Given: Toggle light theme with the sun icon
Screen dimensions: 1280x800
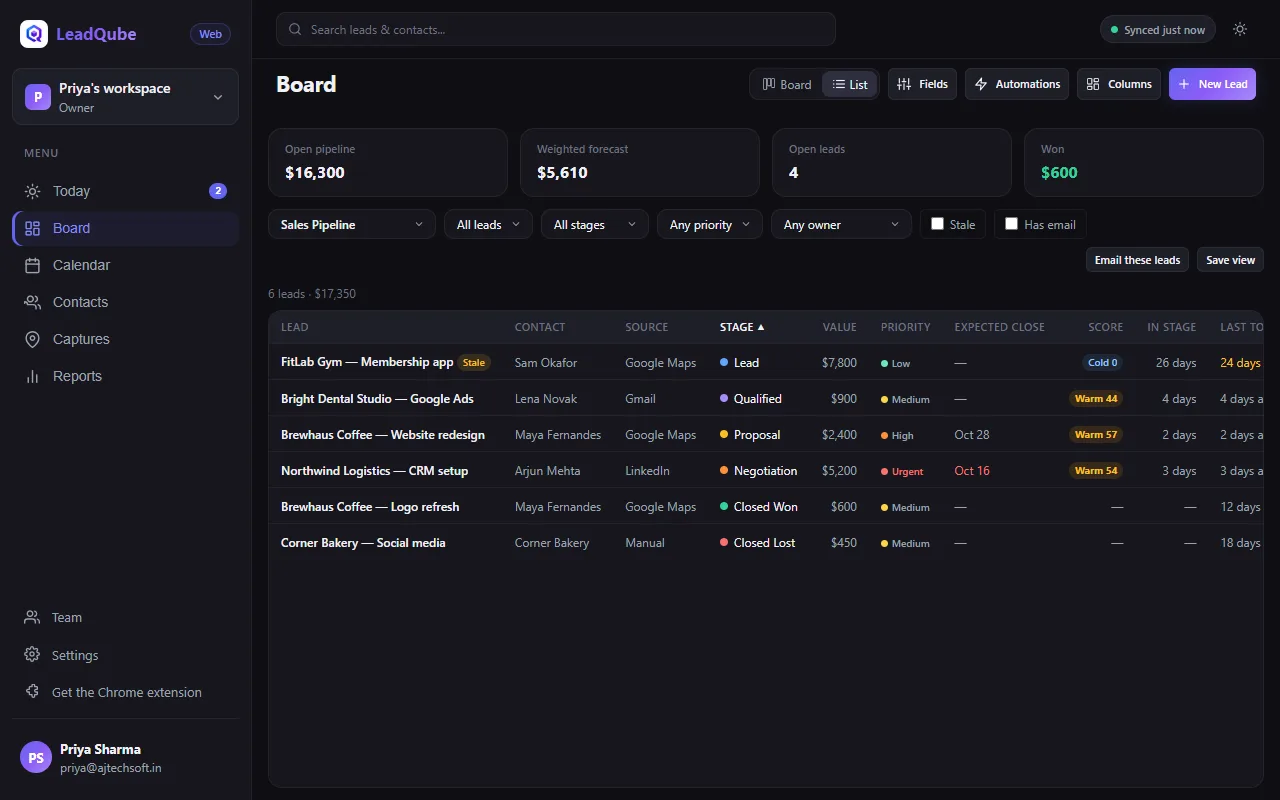Looking at the screenshot, I should pos(1240,29).
